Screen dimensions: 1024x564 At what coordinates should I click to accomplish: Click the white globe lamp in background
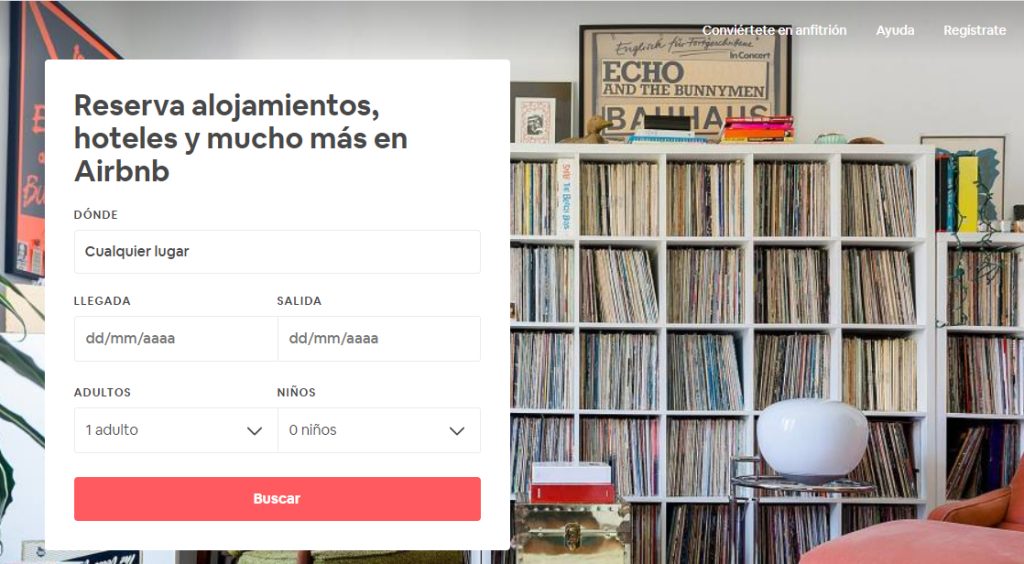(812, 438)
